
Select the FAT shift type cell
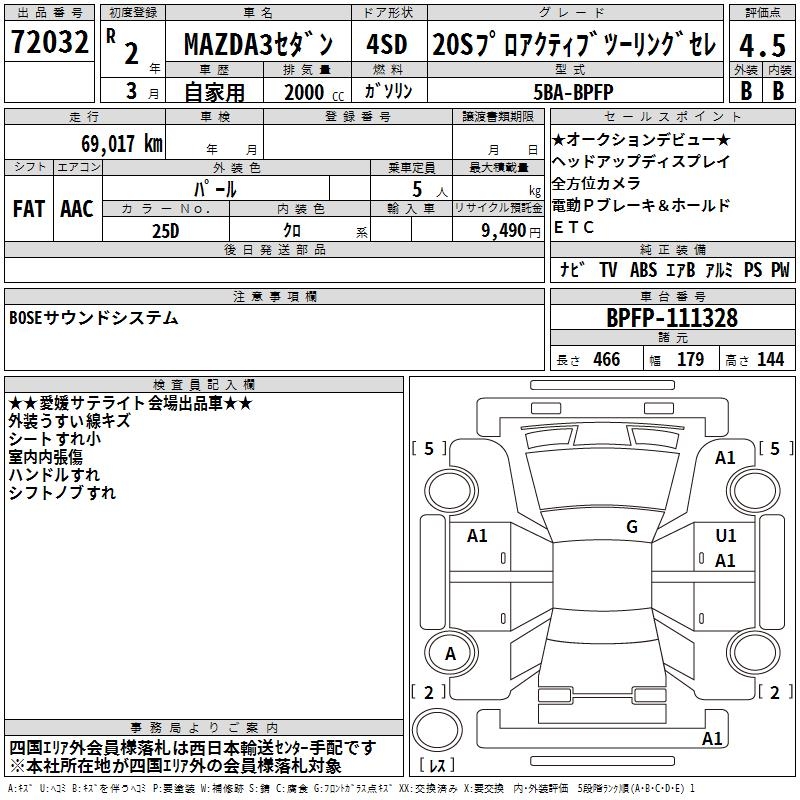coord(28,208)
